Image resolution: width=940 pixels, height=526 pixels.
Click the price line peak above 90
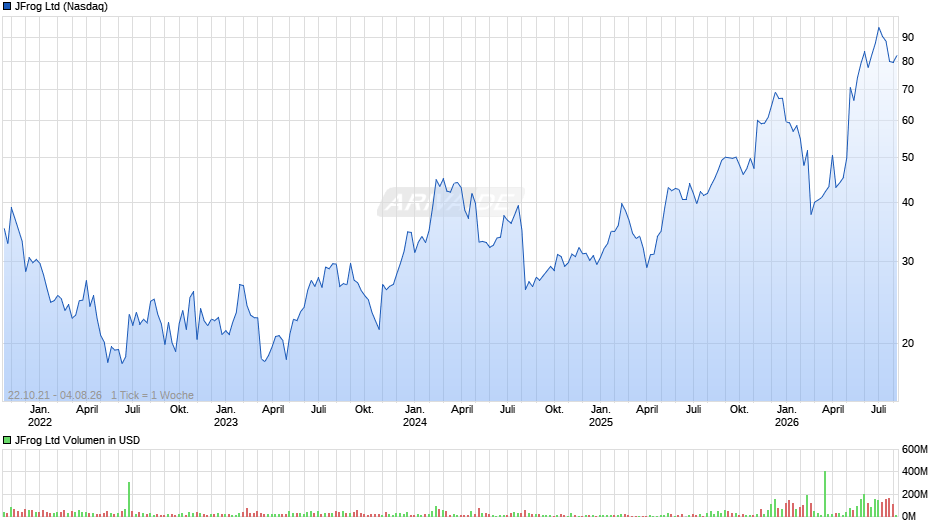879,28
